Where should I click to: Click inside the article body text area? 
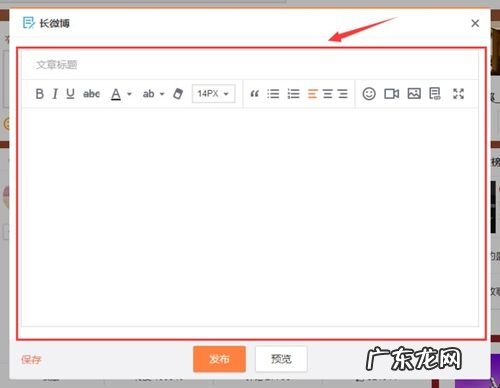250,217
